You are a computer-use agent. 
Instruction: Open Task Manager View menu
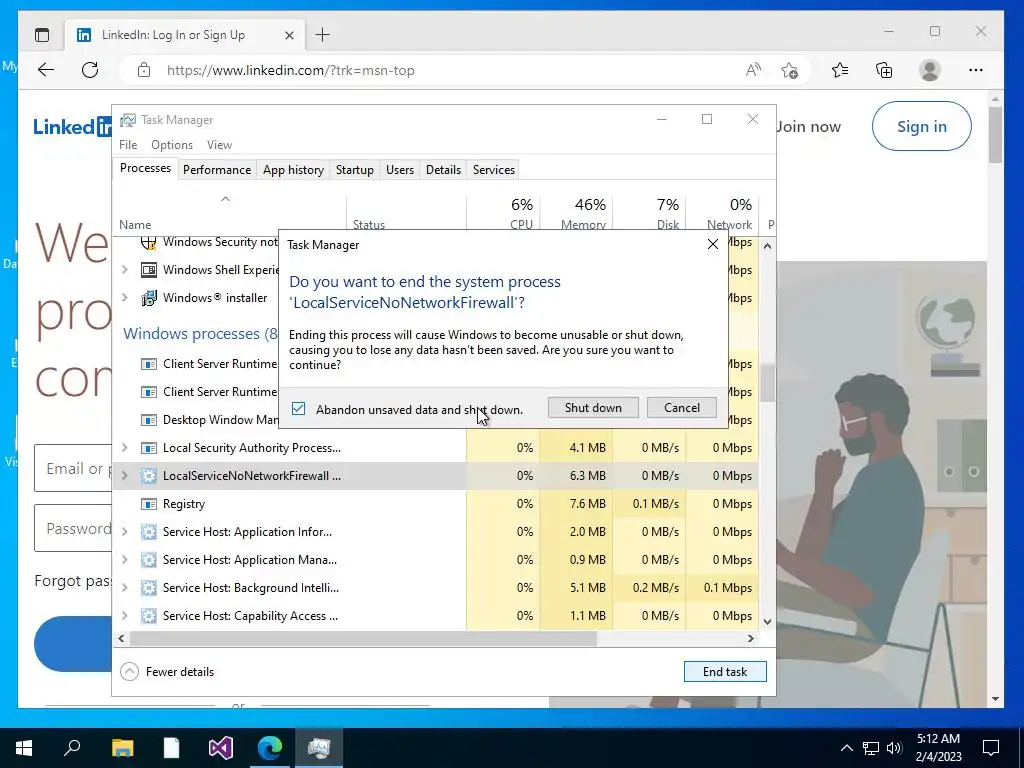[x=219, y=145]
